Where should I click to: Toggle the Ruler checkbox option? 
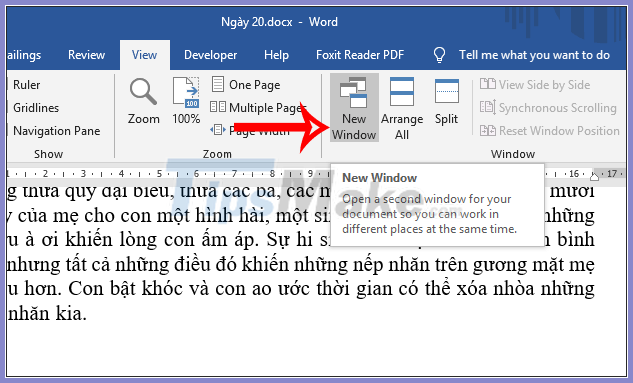coord(24,85)
